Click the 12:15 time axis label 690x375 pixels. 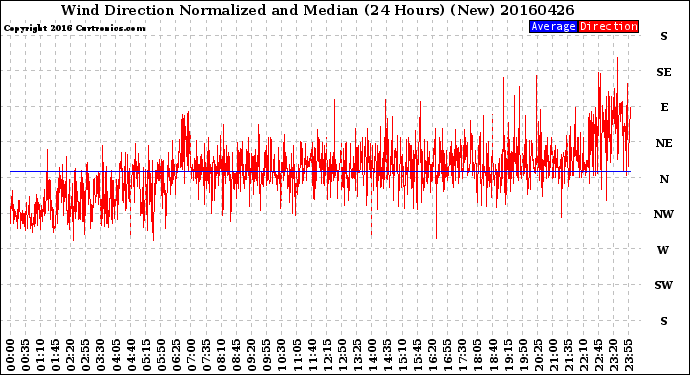(327, 355)
